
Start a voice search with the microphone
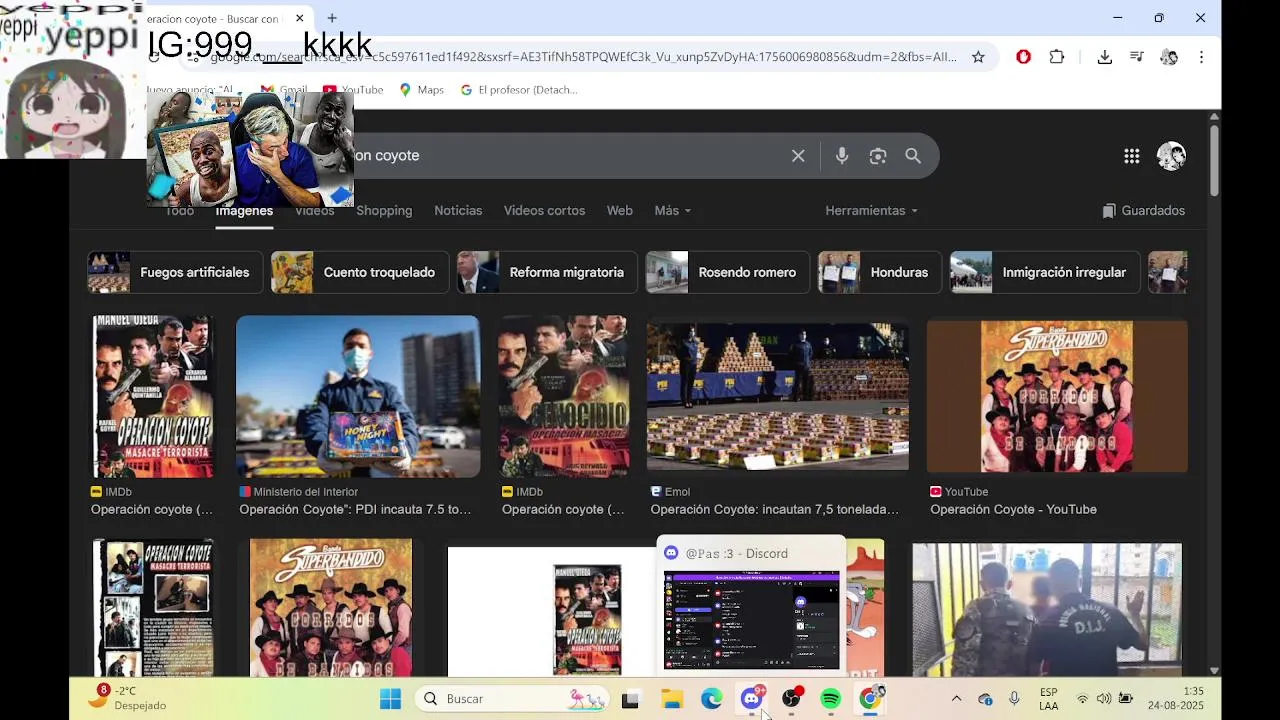pyautogui.click(x=842, y=156)
